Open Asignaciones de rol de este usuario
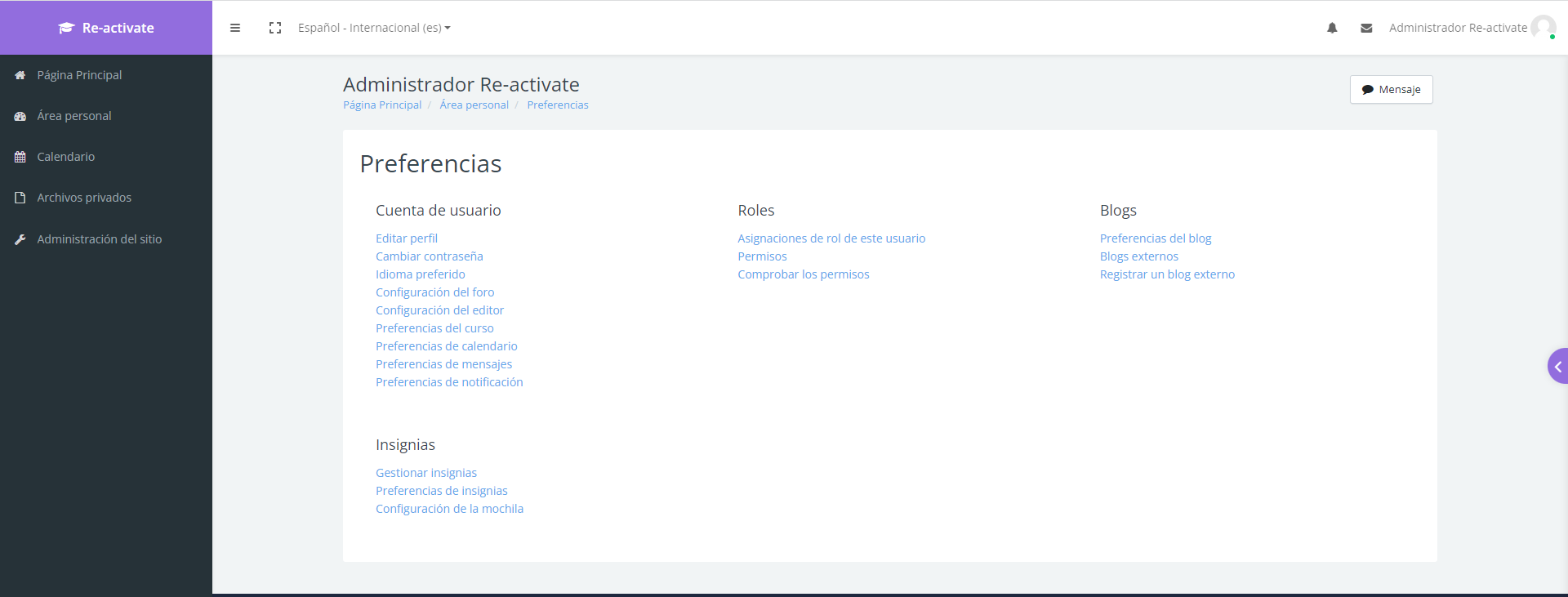Screen dimensions: 1568x597 point(831,238)
